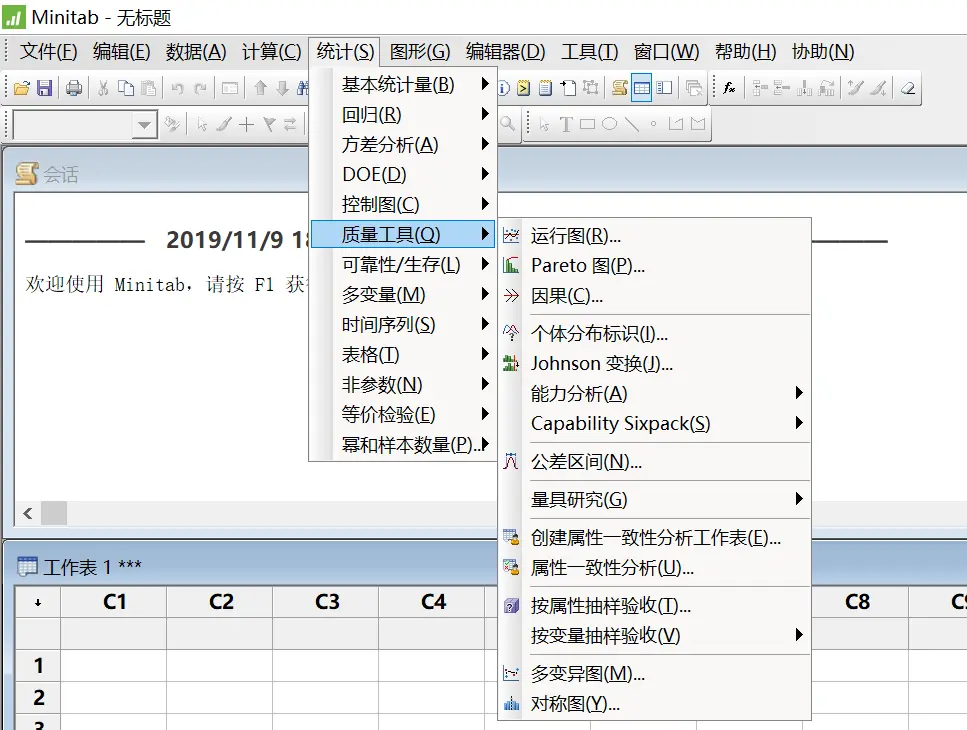This screenshot has height=730, width=967.
Task: Click the Open Project folder icon
Action: tap(22, 88)
